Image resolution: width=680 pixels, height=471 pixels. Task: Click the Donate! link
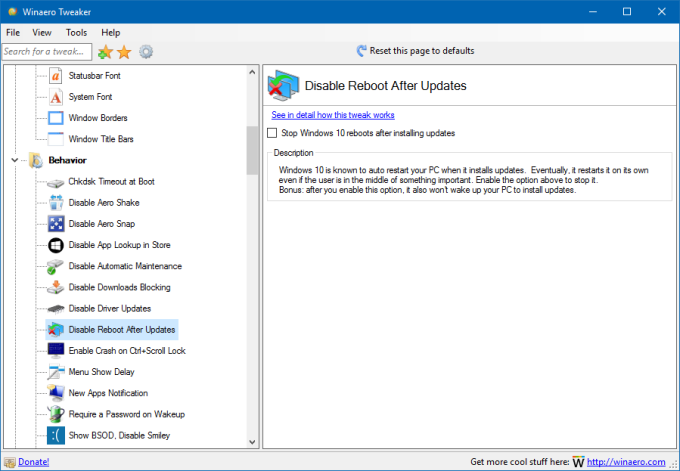(x=33, y=462)
